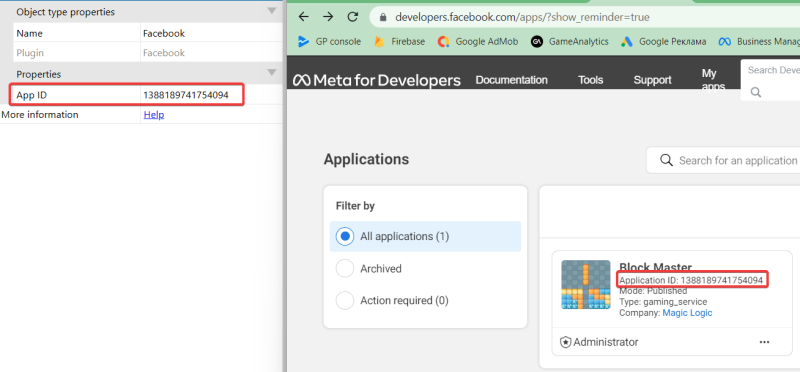Screen dimensions: 800x372
Task: Open the Google Реклама bookmark
Action: point(664,42)
